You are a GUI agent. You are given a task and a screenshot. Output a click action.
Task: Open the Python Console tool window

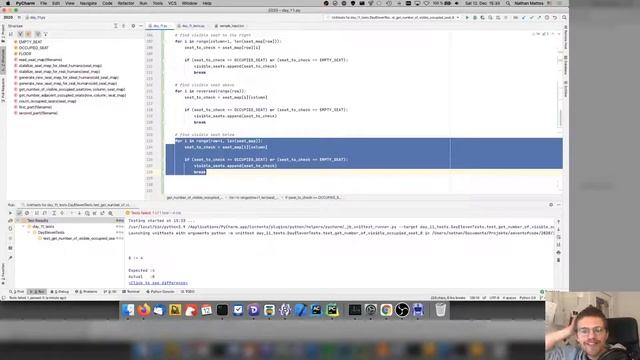tap(160, 292)
